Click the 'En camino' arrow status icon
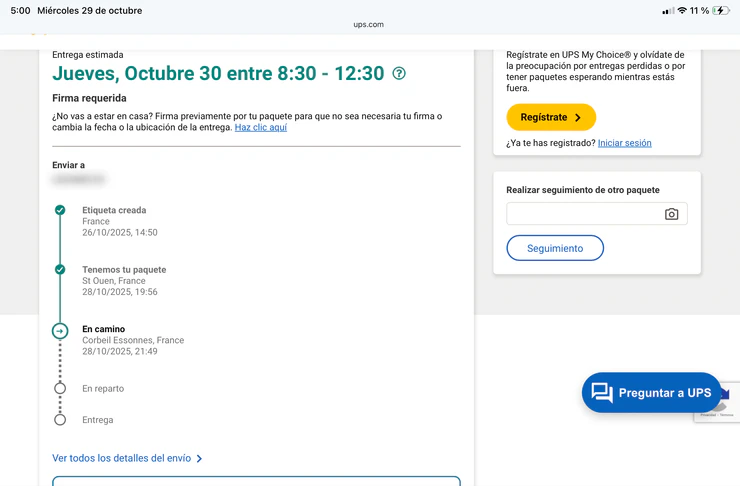The image size is (740, 486). point(60,331)
